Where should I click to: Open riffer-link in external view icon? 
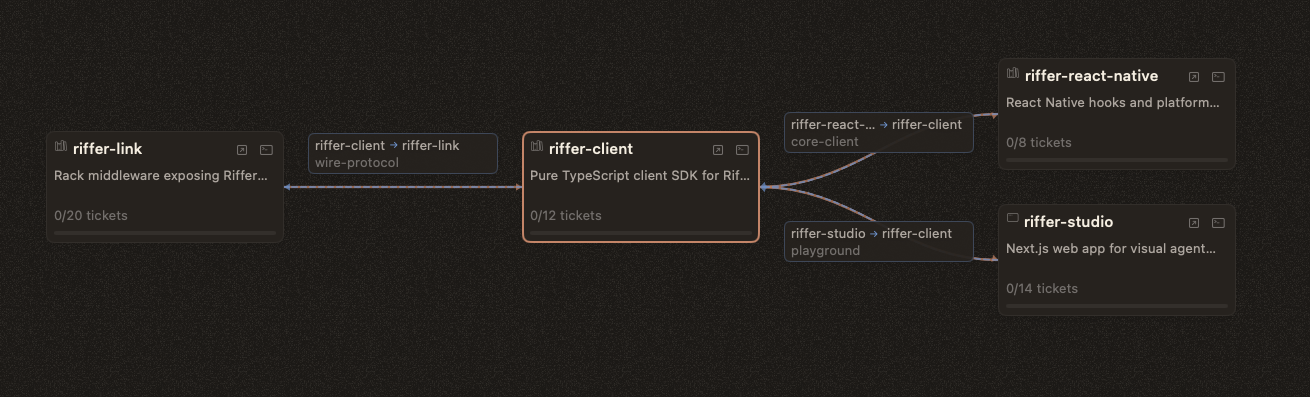click(242, 150)
